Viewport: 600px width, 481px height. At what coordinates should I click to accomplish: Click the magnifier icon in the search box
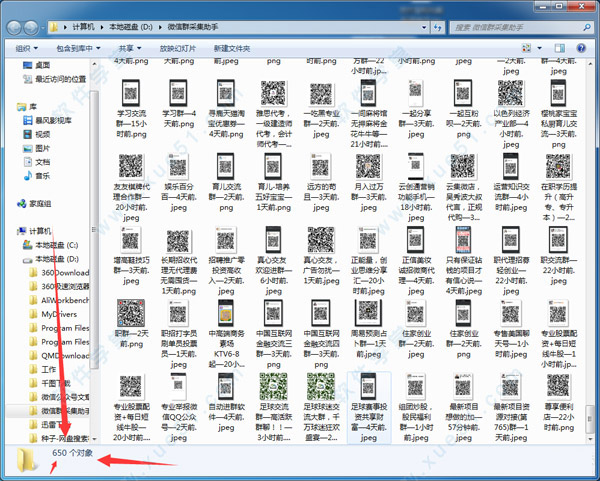click(586, 27)
